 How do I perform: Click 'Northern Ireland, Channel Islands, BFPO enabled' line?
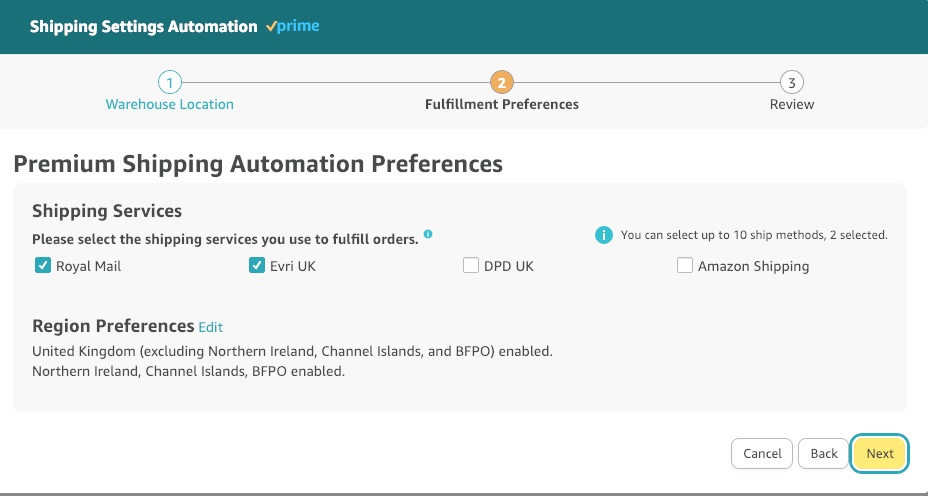pyautogui.click(x=188, y=372)
